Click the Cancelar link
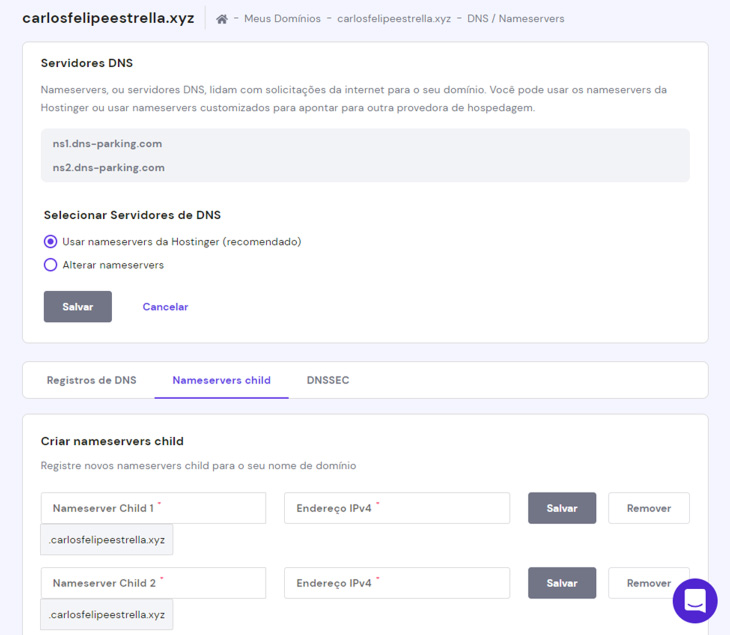The image size is (730, 635). 165,307
